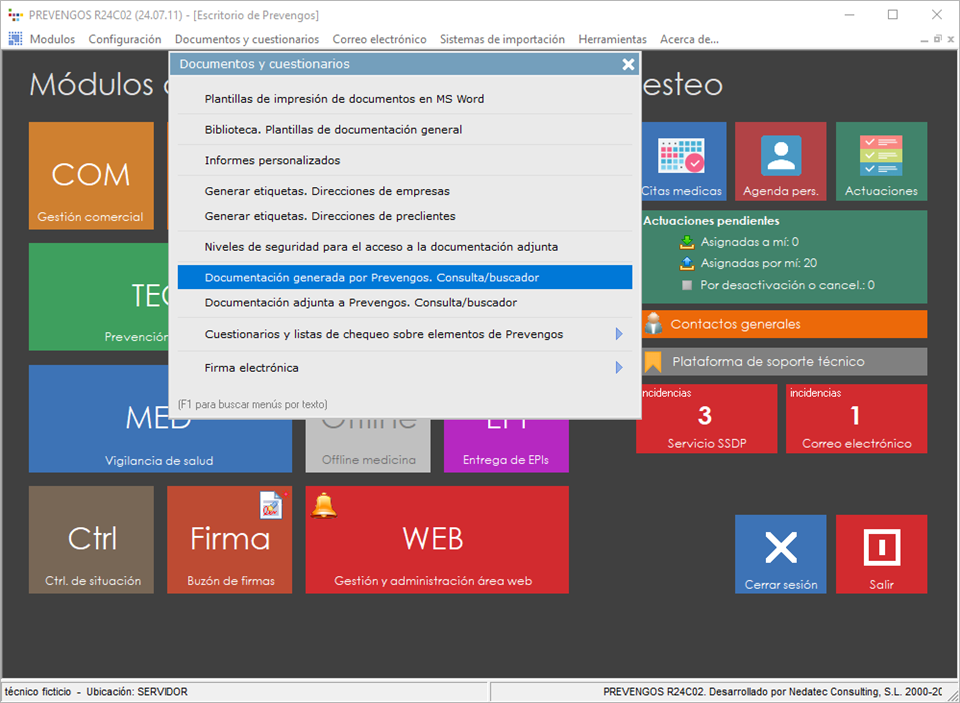Click the Cerrar sesión X tile

[780, 554]
